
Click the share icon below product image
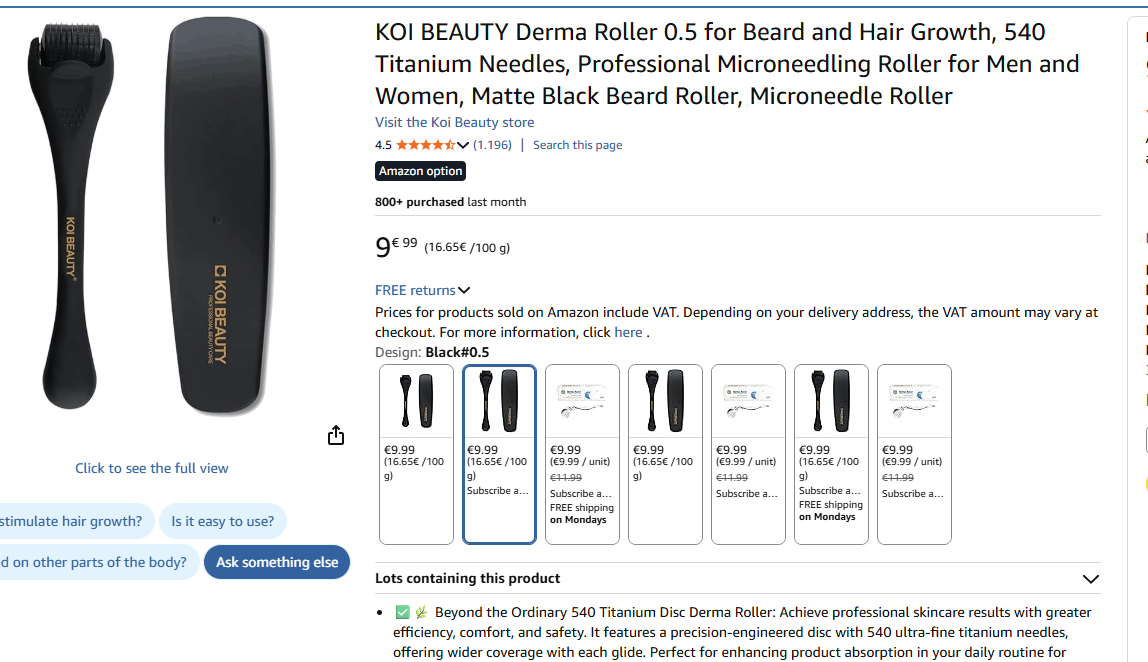[336, 435]
